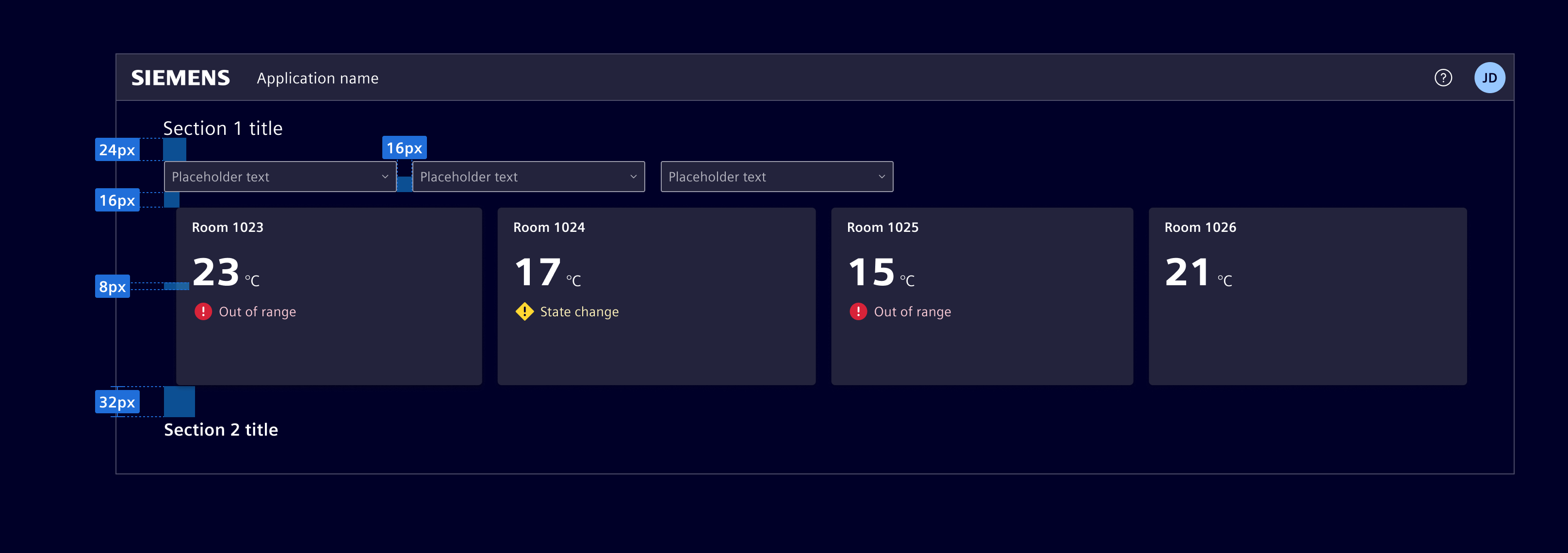
Task: Click Room 1023 red error icon
Action: [x=203, y=311]
